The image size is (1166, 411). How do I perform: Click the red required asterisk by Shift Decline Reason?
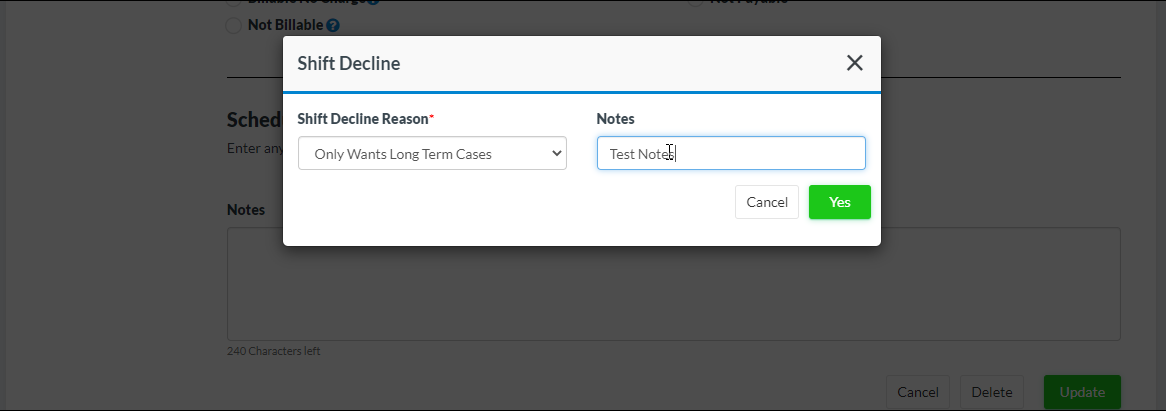pos(432,117)
